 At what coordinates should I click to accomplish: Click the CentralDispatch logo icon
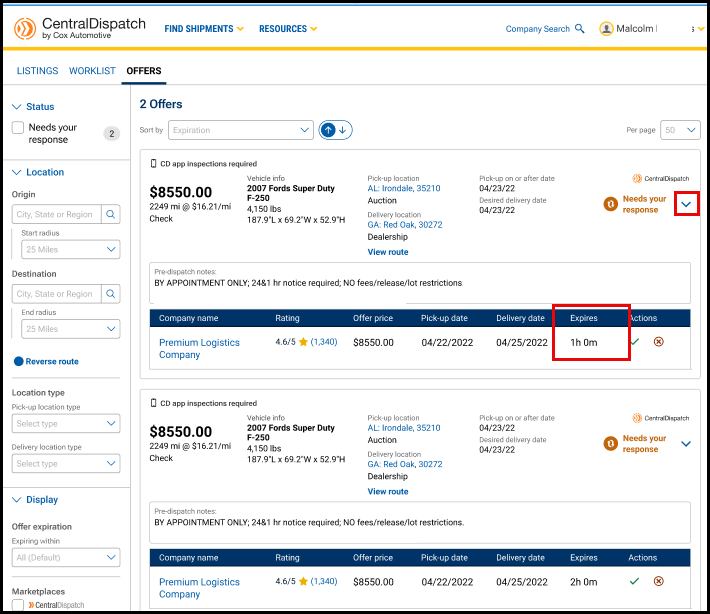click(25, 29)
